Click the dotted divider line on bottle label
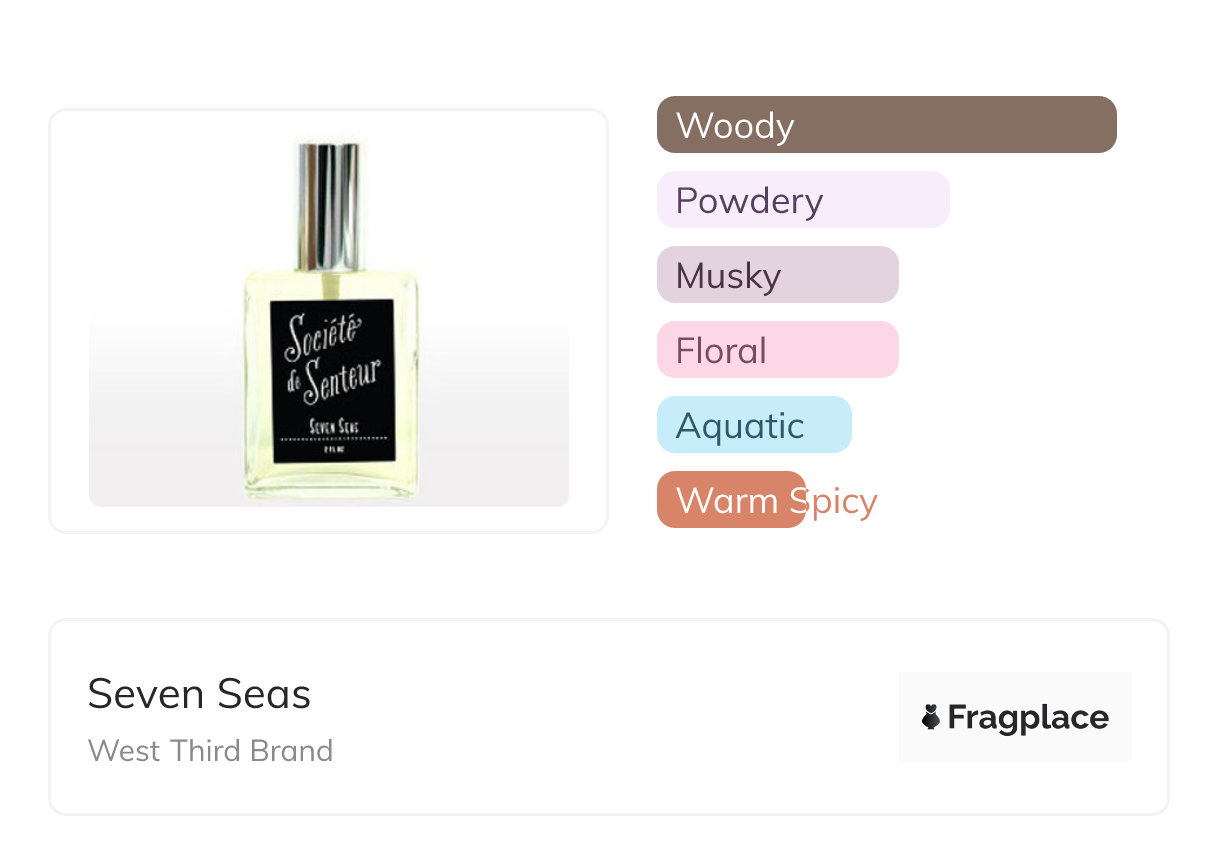The height and width of the screenshot is (864, 1218). pyautogui.click(x=335, y=439)
